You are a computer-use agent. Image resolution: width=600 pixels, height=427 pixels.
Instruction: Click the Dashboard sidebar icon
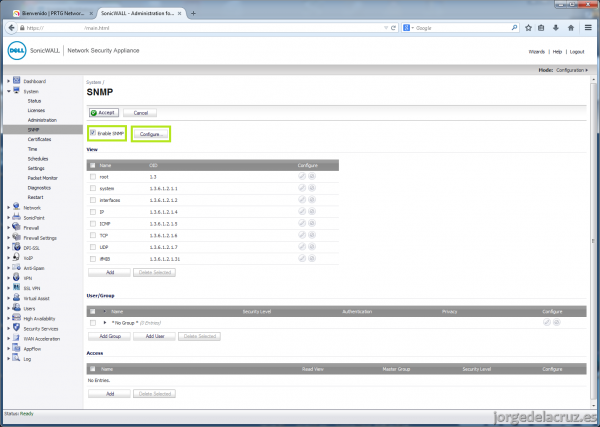tap(16, 80)
